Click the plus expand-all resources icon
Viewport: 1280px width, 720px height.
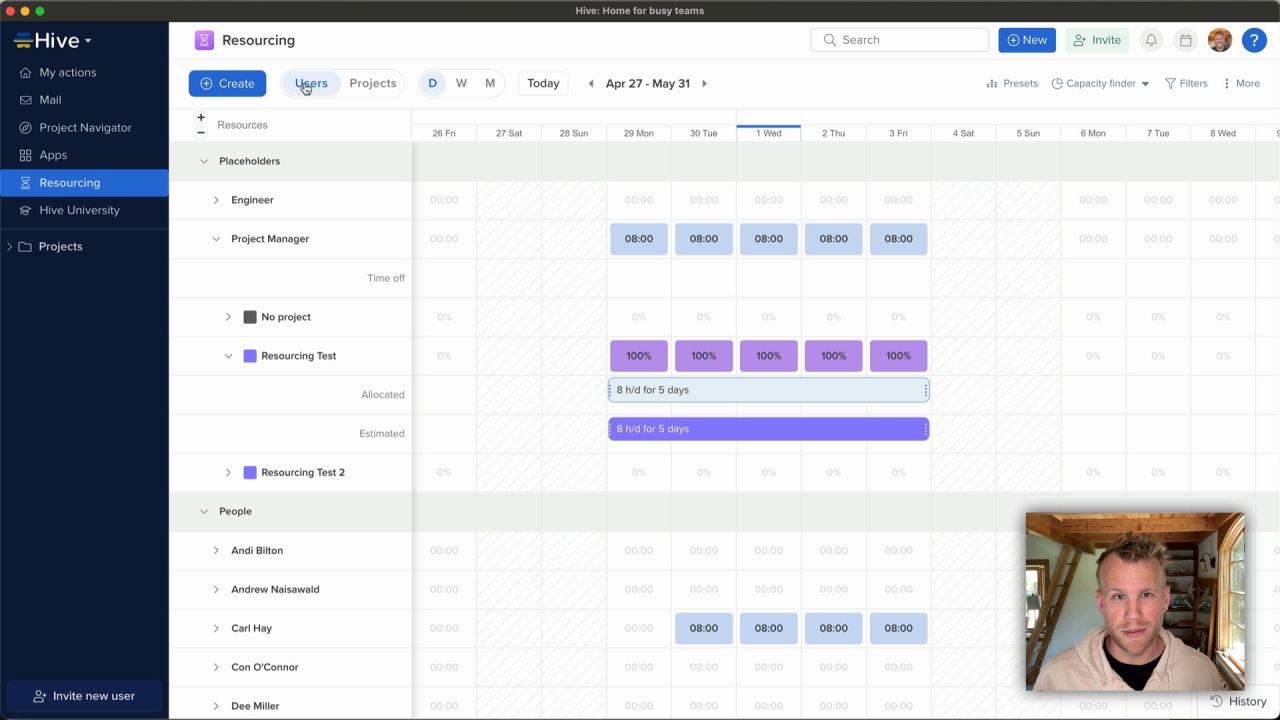201,118
